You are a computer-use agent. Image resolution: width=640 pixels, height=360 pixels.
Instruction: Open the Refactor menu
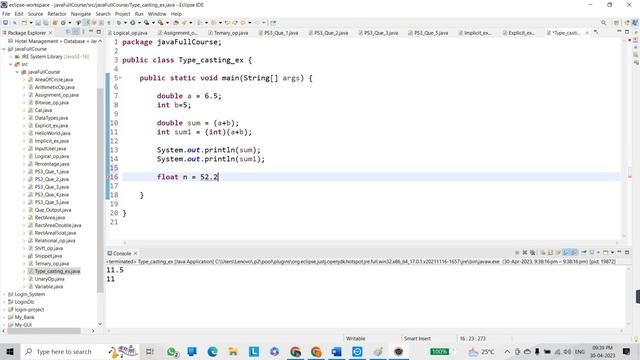tap(57, 14)
